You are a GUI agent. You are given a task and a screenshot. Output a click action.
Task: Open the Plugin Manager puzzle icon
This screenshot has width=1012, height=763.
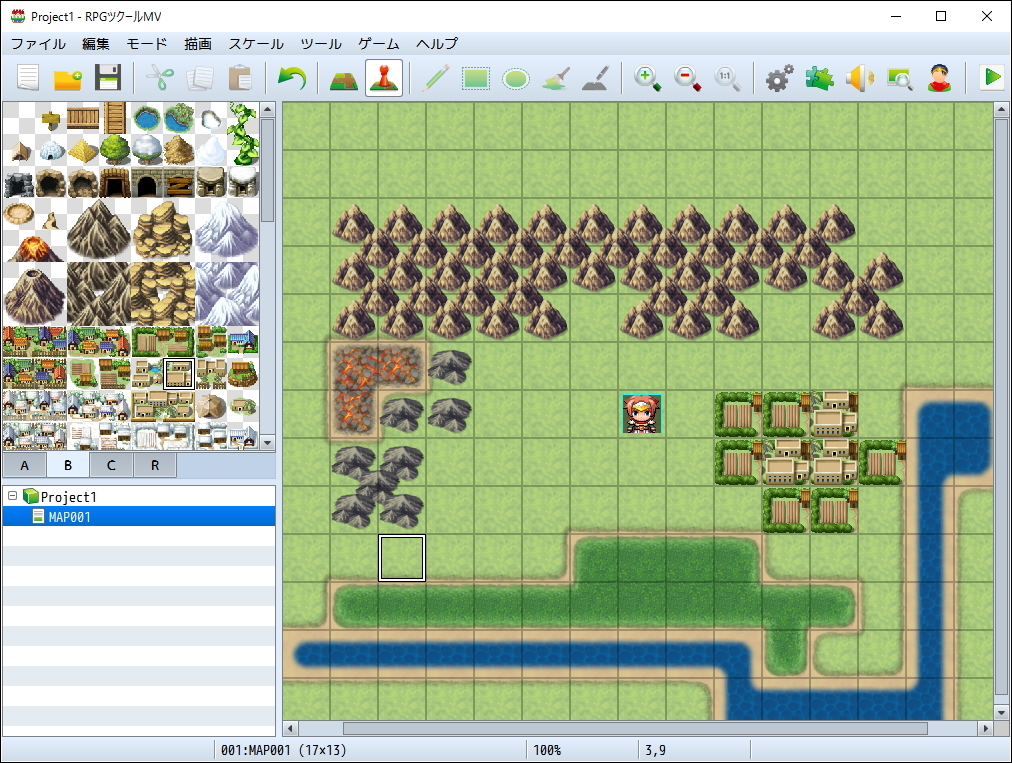coord(820,78)
